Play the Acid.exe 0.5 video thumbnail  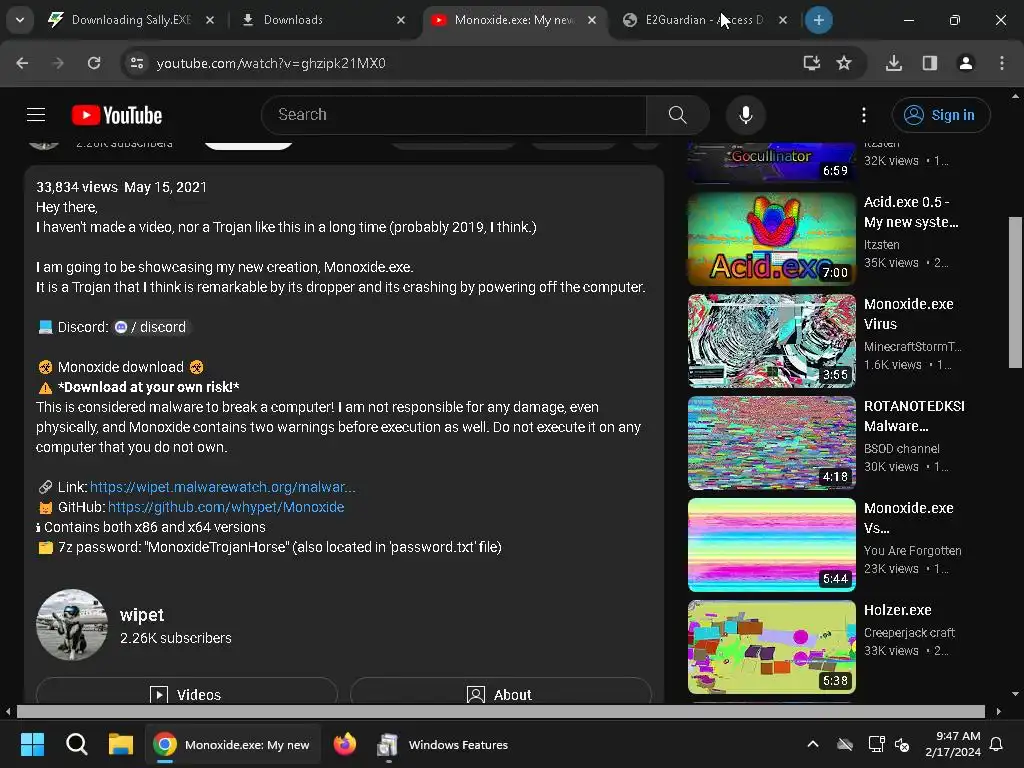point(772,239)
